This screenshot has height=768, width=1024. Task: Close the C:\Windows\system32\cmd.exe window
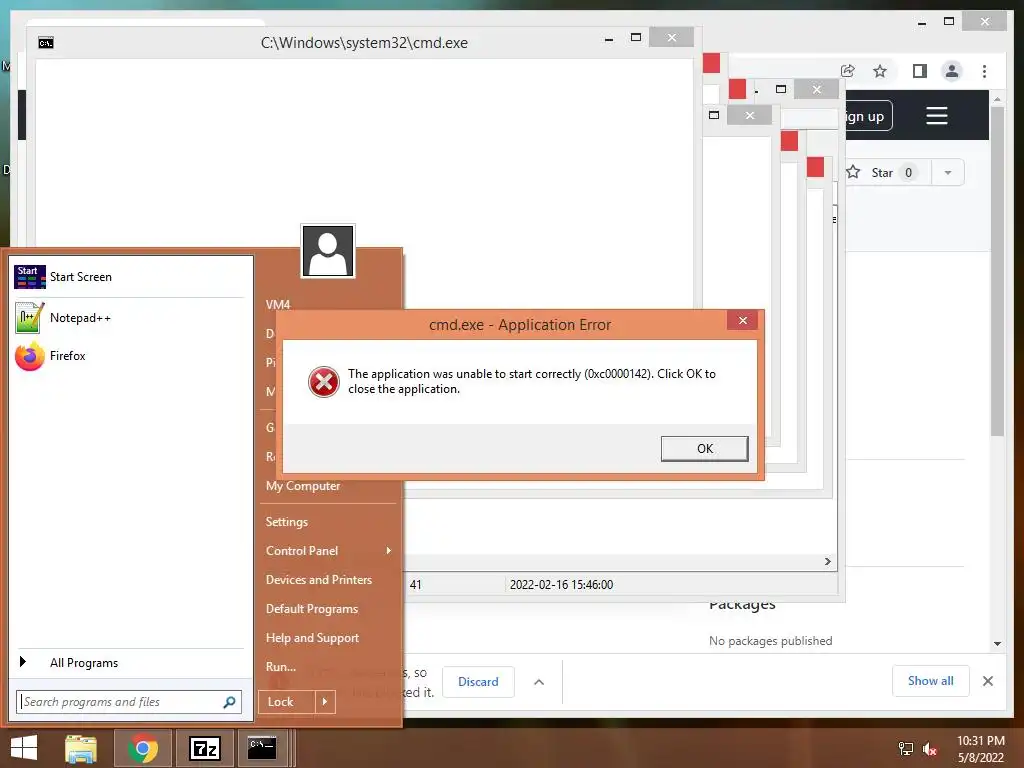(671, 38)
